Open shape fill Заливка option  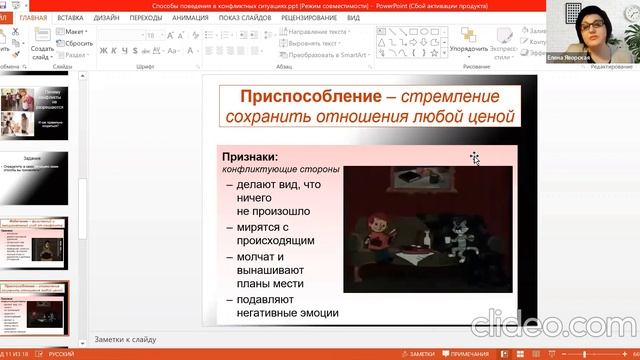point(533,31)
